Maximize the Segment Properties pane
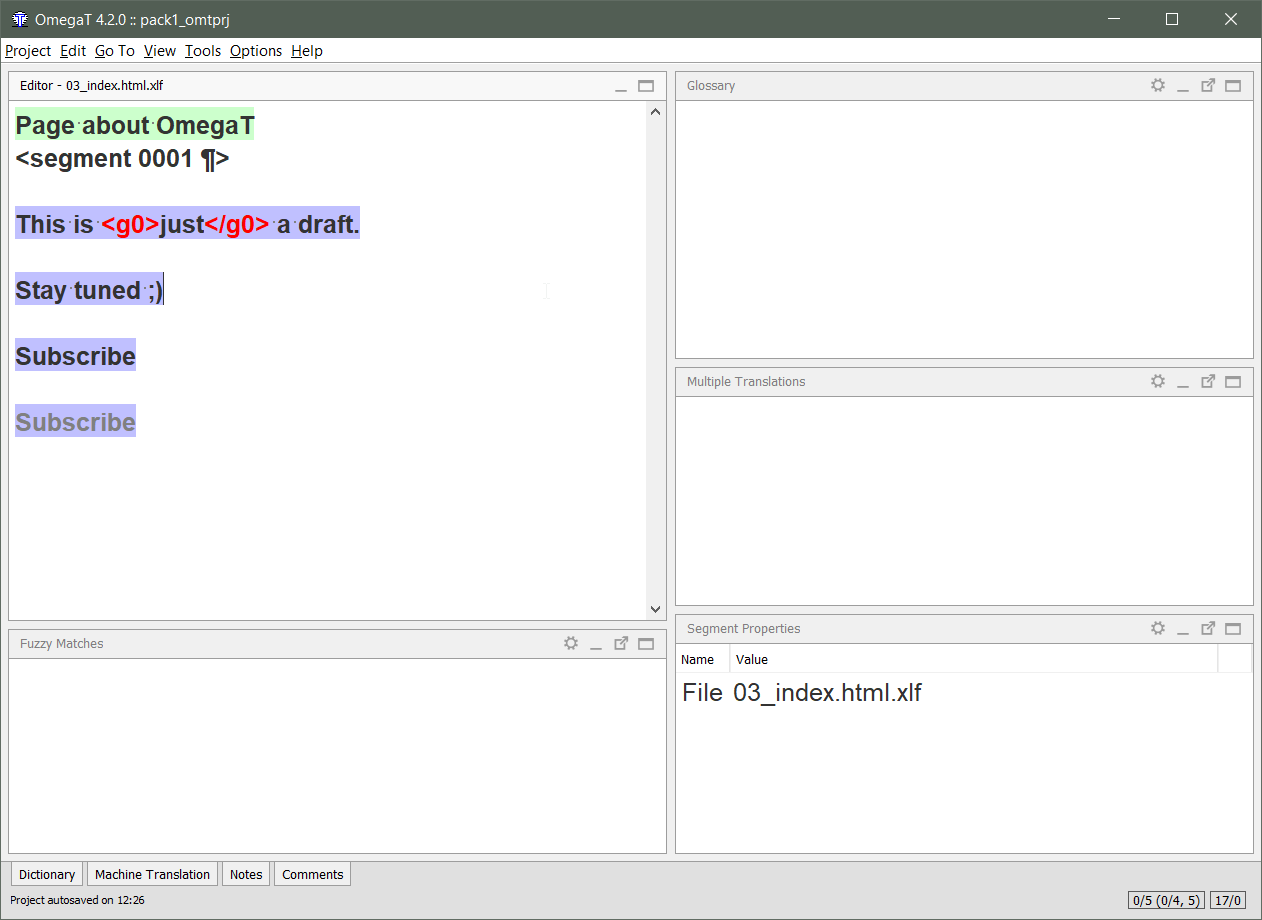Viewport: 1262px width, 920px height. [x=1233, y=628]
